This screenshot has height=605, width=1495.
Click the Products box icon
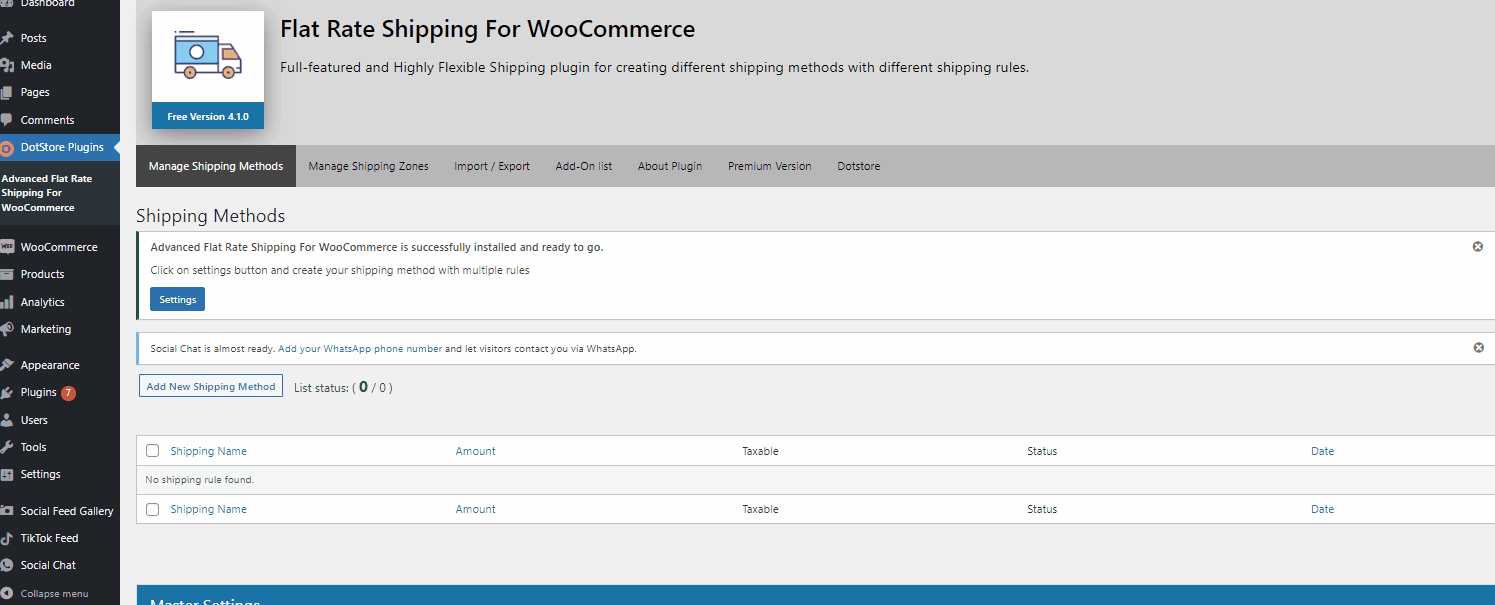[7, 274]
